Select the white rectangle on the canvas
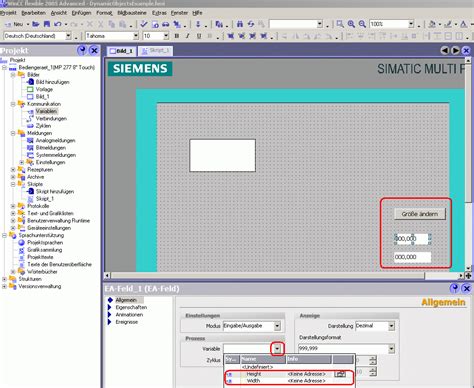The height and width of the screenshot is (388, 474). click(x=222, y=156)
